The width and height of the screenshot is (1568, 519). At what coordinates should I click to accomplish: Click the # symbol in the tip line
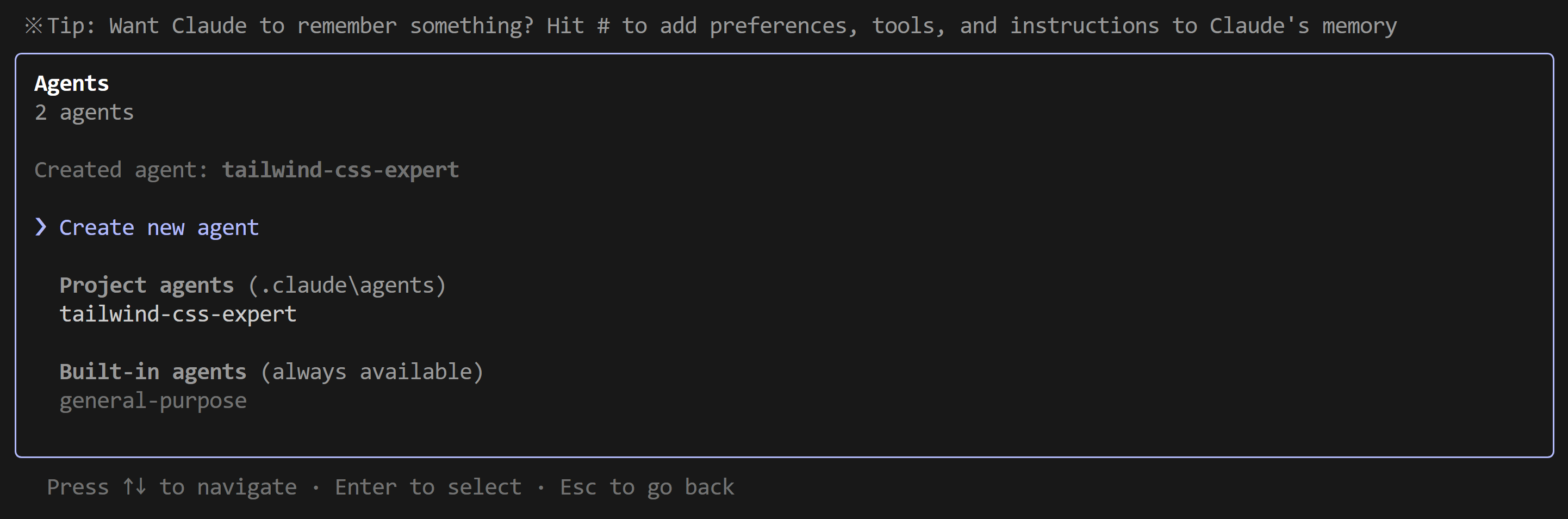click(602, 26)
